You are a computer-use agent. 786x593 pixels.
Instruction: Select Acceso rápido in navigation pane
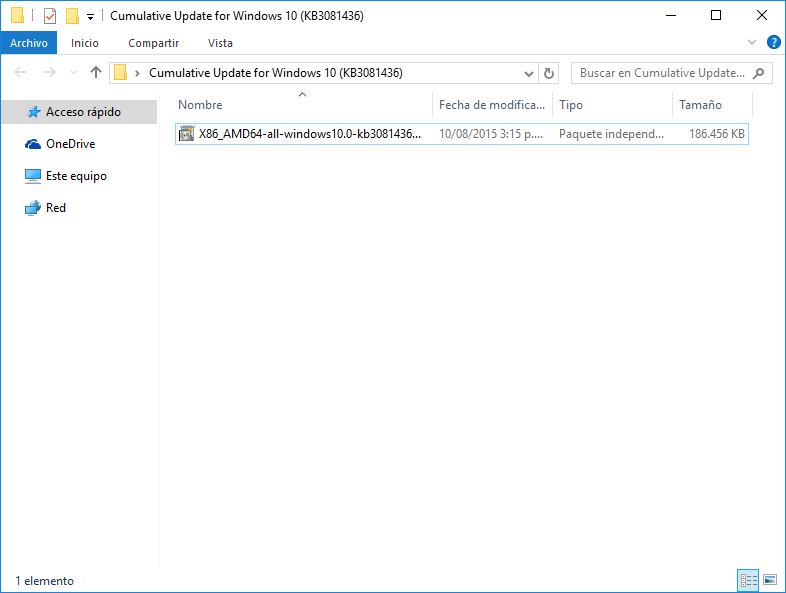tap(80, 112)
